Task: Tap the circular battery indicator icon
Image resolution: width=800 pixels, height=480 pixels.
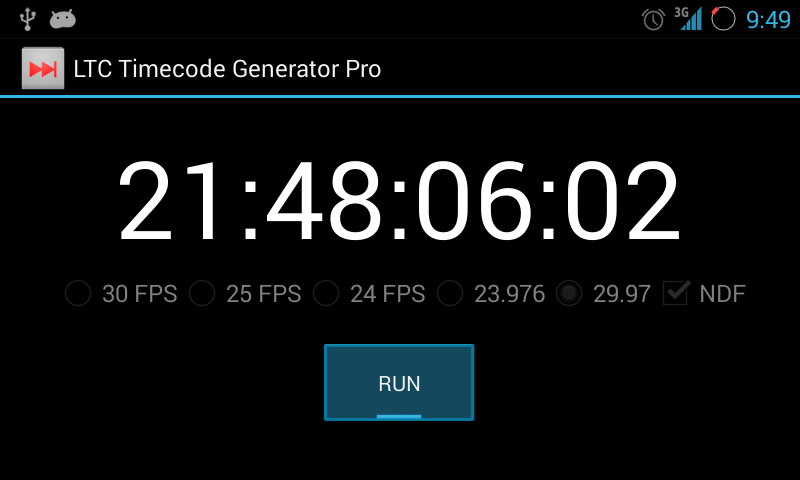Action: point(723,19)
